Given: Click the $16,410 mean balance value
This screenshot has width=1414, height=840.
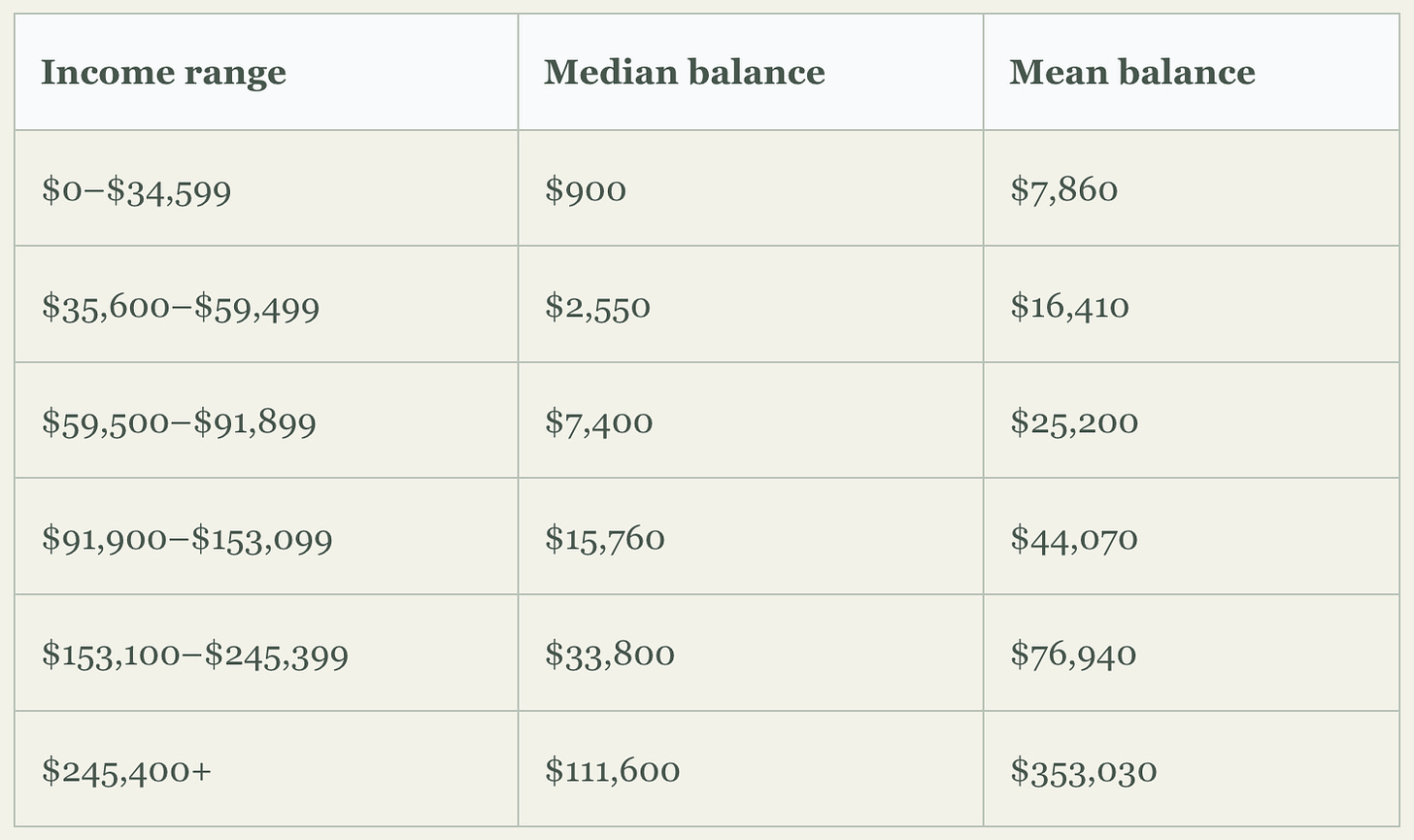Looking at the screenshot, I should point(1069,307).
